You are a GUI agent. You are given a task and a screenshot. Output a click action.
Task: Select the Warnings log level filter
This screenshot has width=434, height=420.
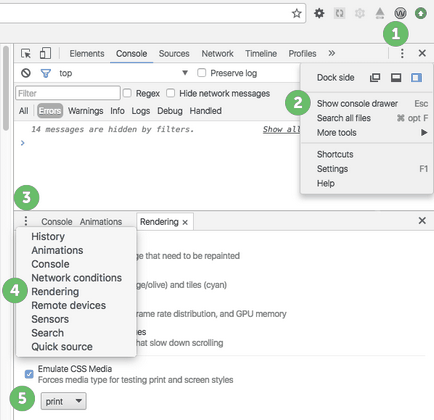86,111
